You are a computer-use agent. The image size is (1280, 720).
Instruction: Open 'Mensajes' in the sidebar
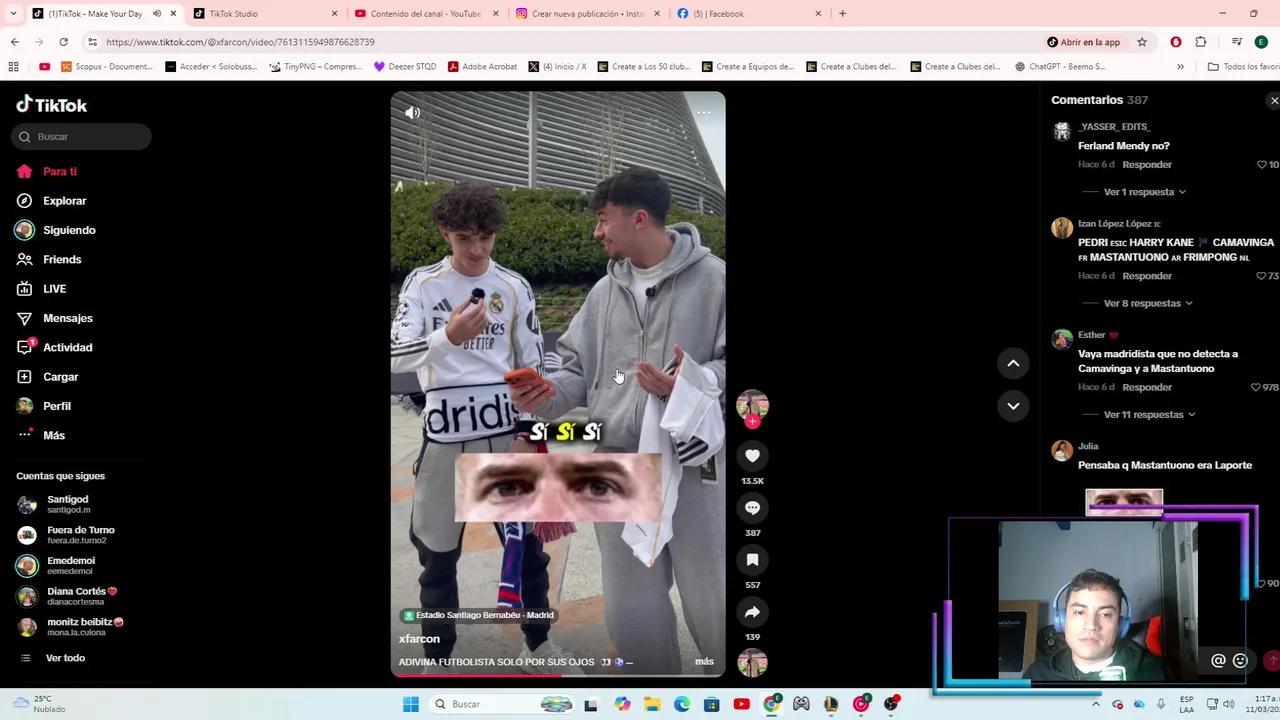click(x=67, y=318)
